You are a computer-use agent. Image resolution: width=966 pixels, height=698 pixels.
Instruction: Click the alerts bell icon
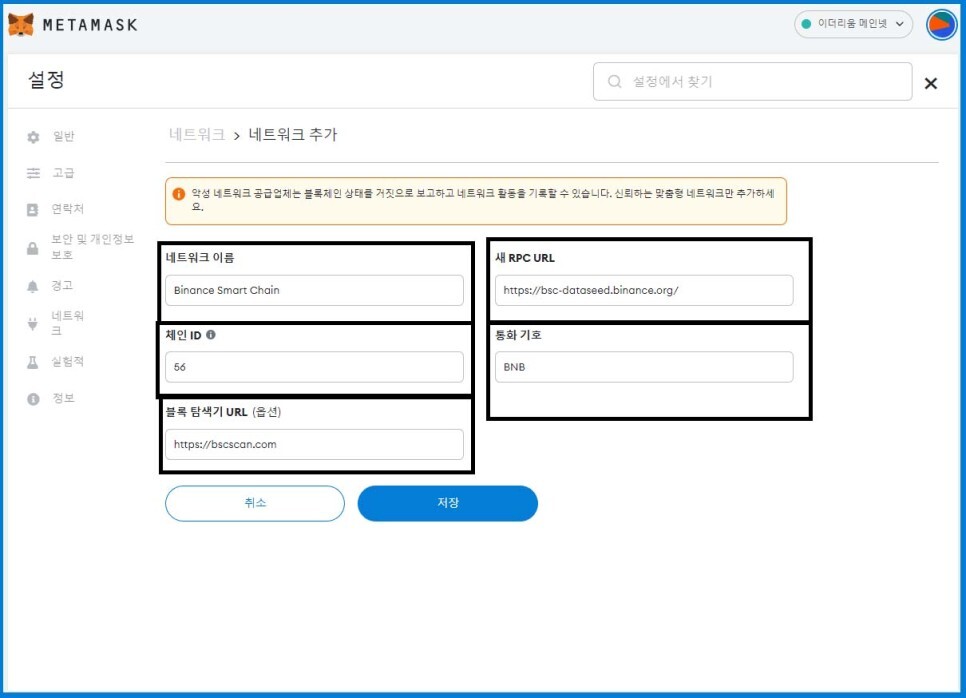(33, 286)
